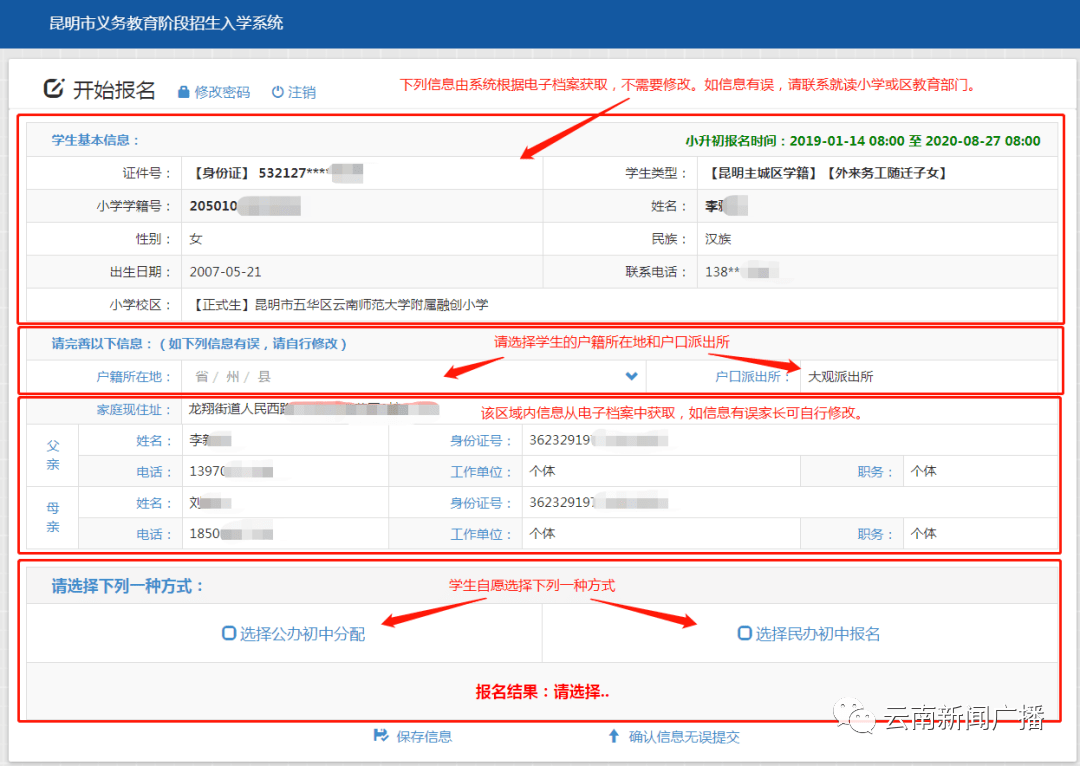Click the 小升初报名时间 date range text

[862, 141]
